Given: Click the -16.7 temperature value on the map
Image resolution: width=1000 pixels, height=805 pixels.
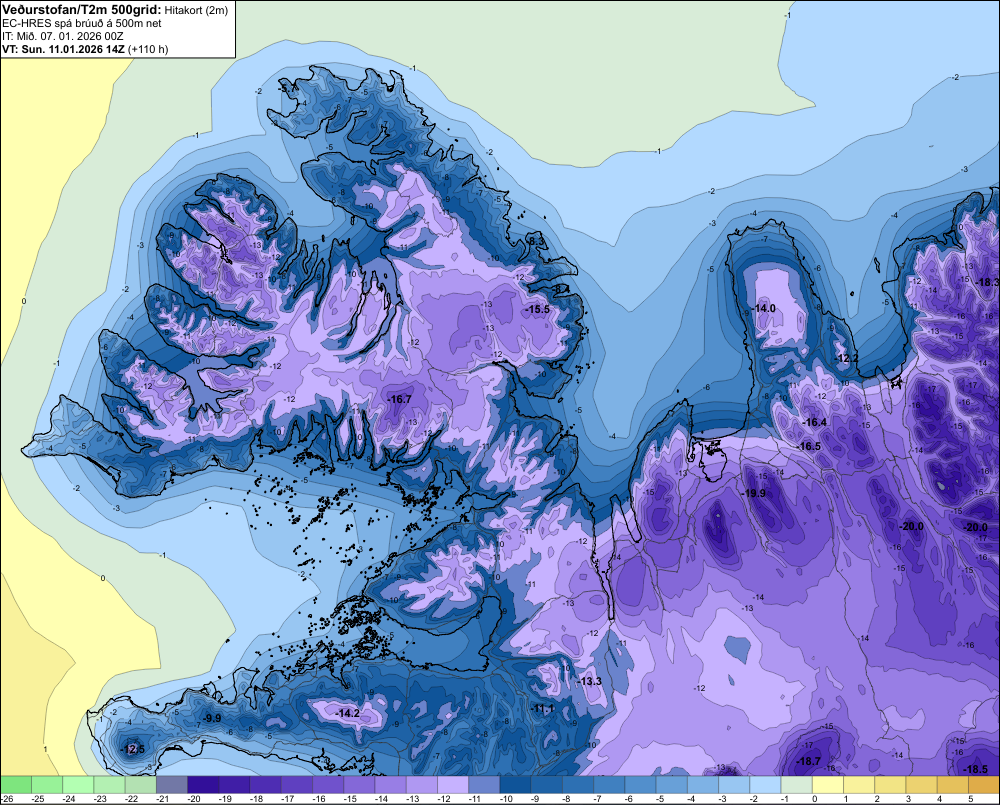Looking at the screenshot, I should [399, 399].
